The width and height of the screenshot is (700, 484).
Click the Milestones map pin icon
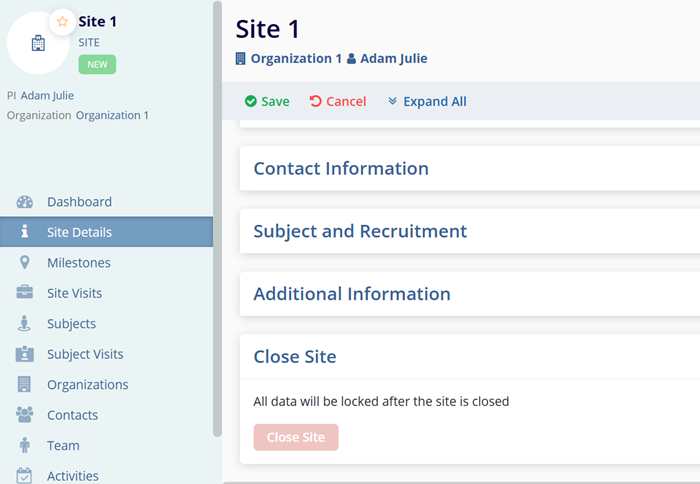coord(25,263)
